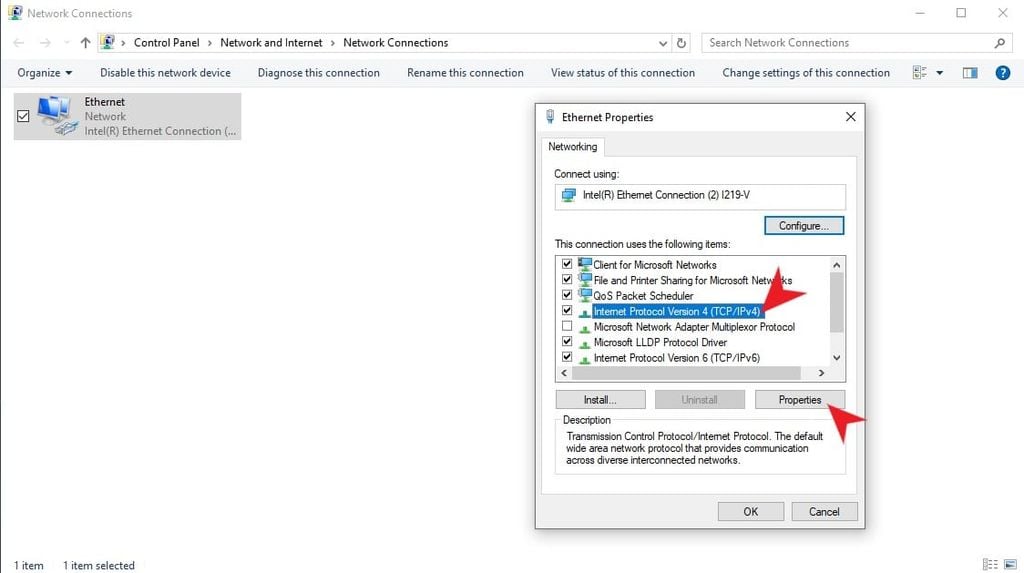Select Internet Protocol Version 4 (TCP/IPv4)
Viewport: 1024px width, 573px height.
coord(677,311)
